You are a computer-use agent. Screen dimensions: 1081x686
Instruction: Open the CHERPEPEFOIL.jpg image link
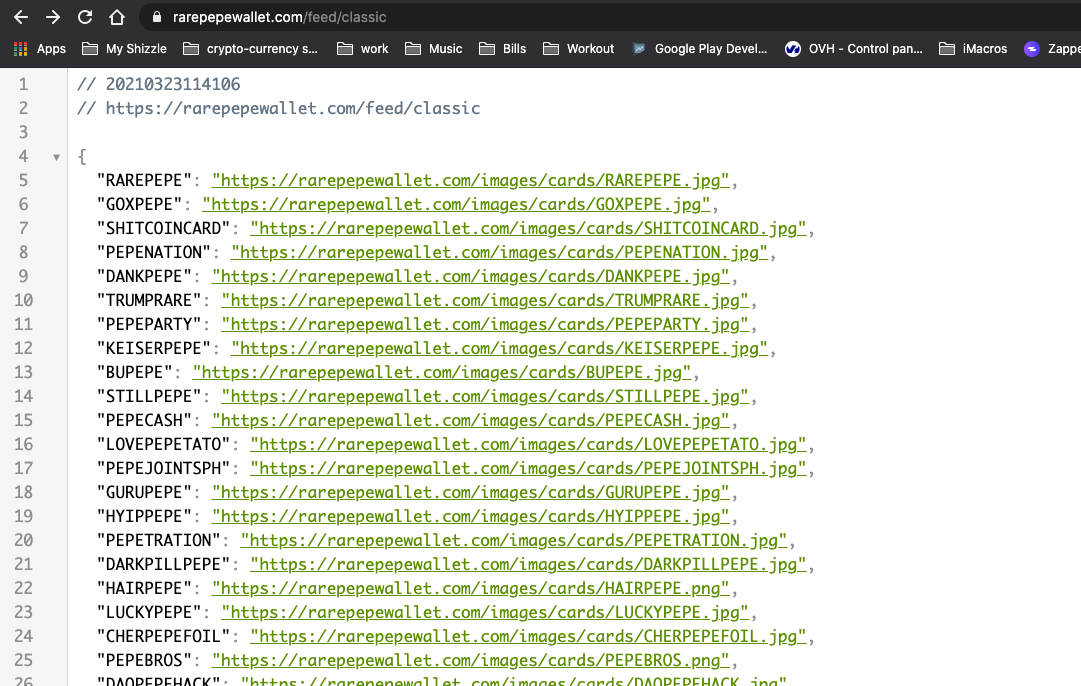[x=528, y=636]
